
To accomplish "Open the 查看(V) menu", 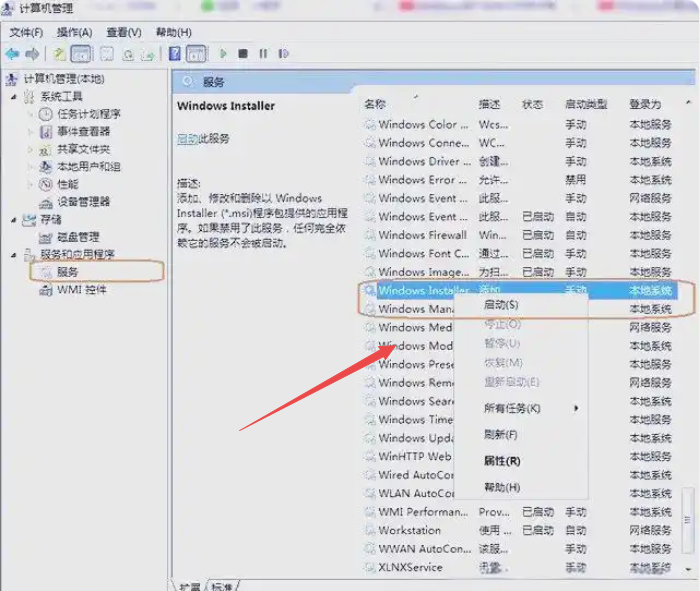I will pyautogui.click(x=124, y=33).
